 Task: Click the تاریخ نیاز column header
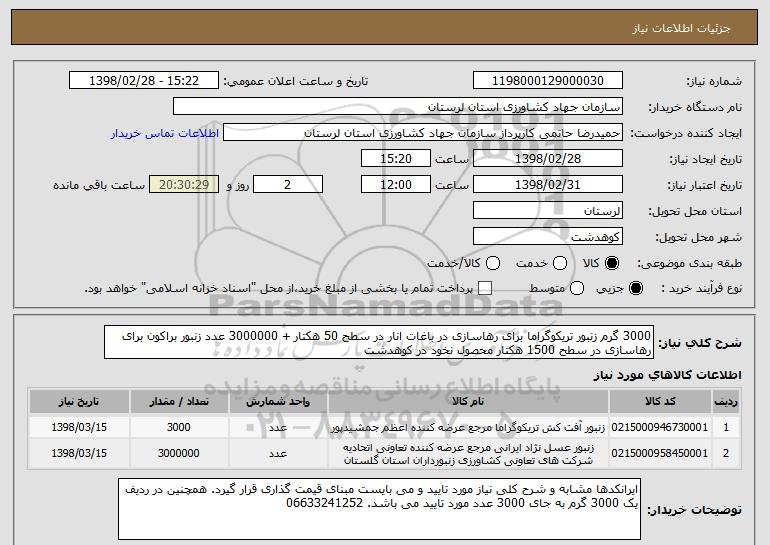coord(79,402)
